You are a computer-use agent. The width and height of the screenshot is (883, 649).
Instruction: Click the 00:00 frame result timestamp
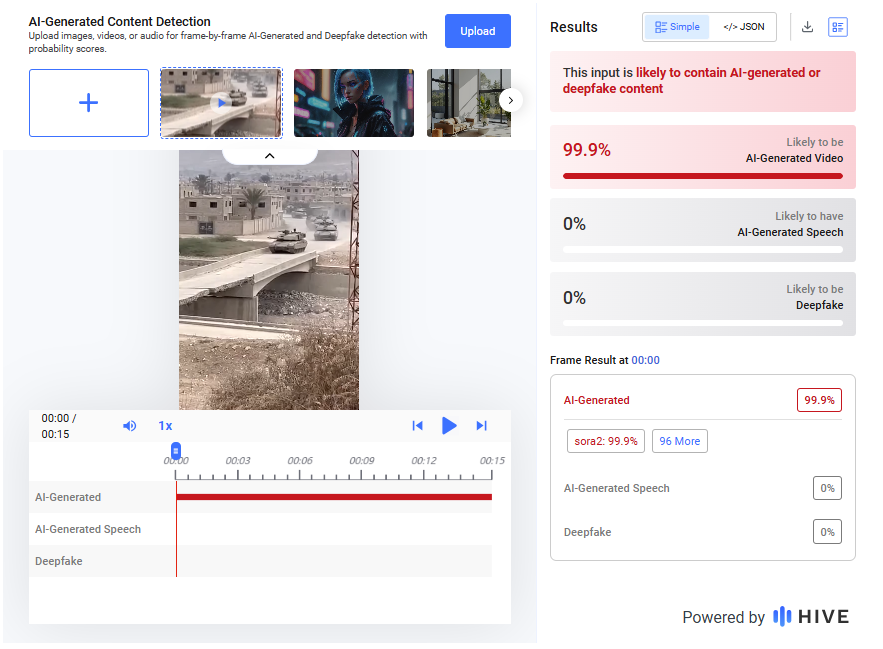coord(645,360)
